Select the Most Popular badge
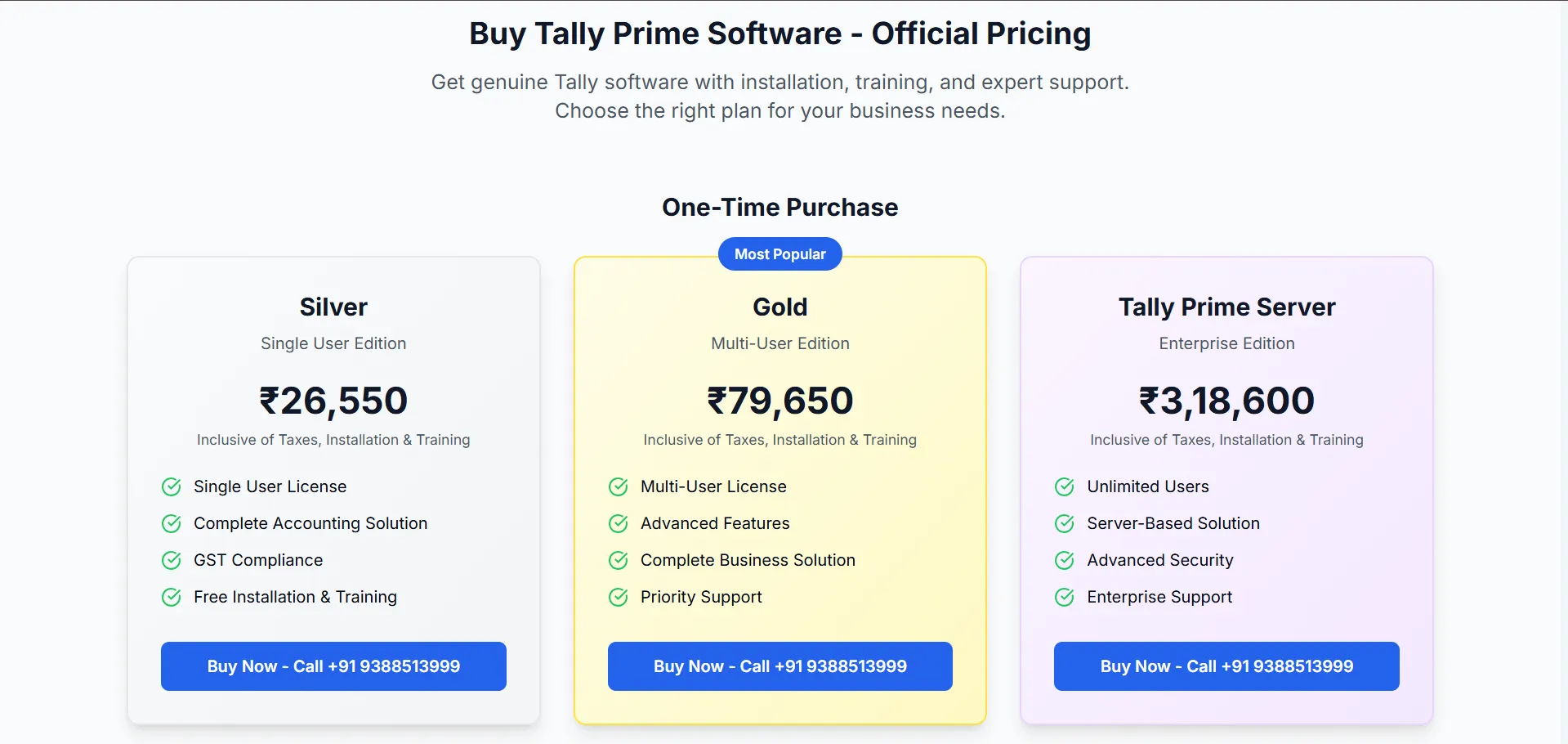 click(x=780, y=253)
